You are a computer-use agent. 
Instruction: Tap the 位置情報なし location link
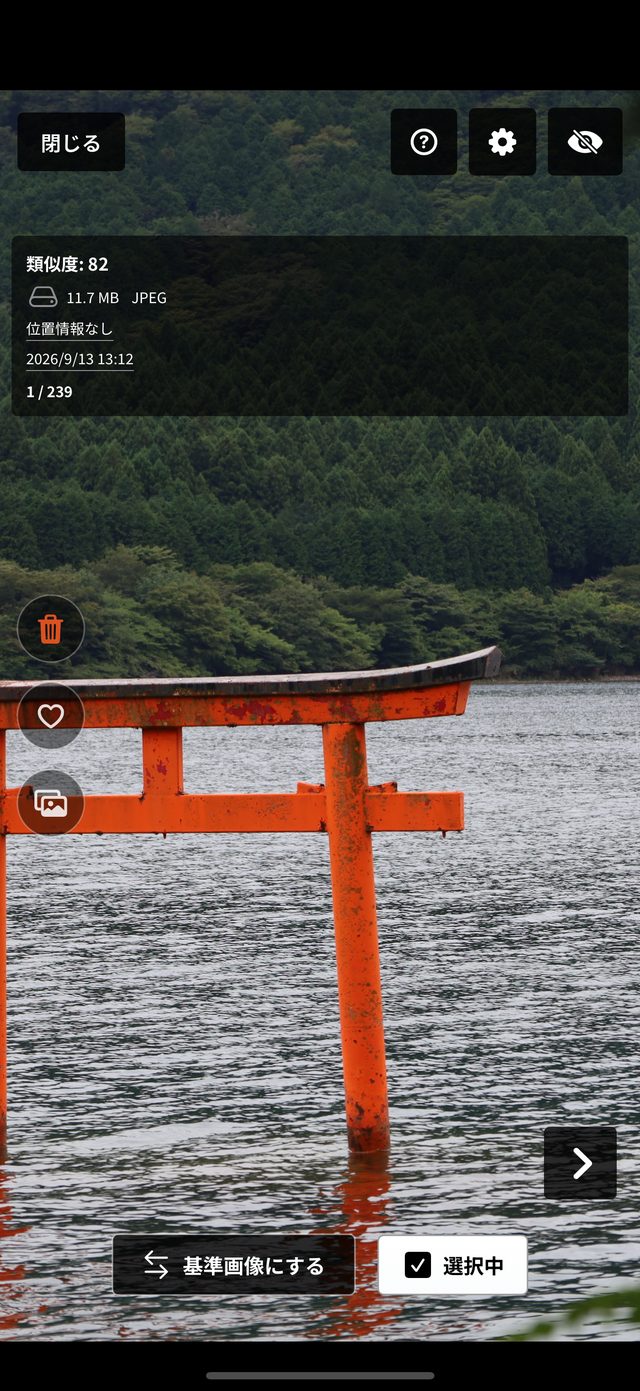[70, 329]
